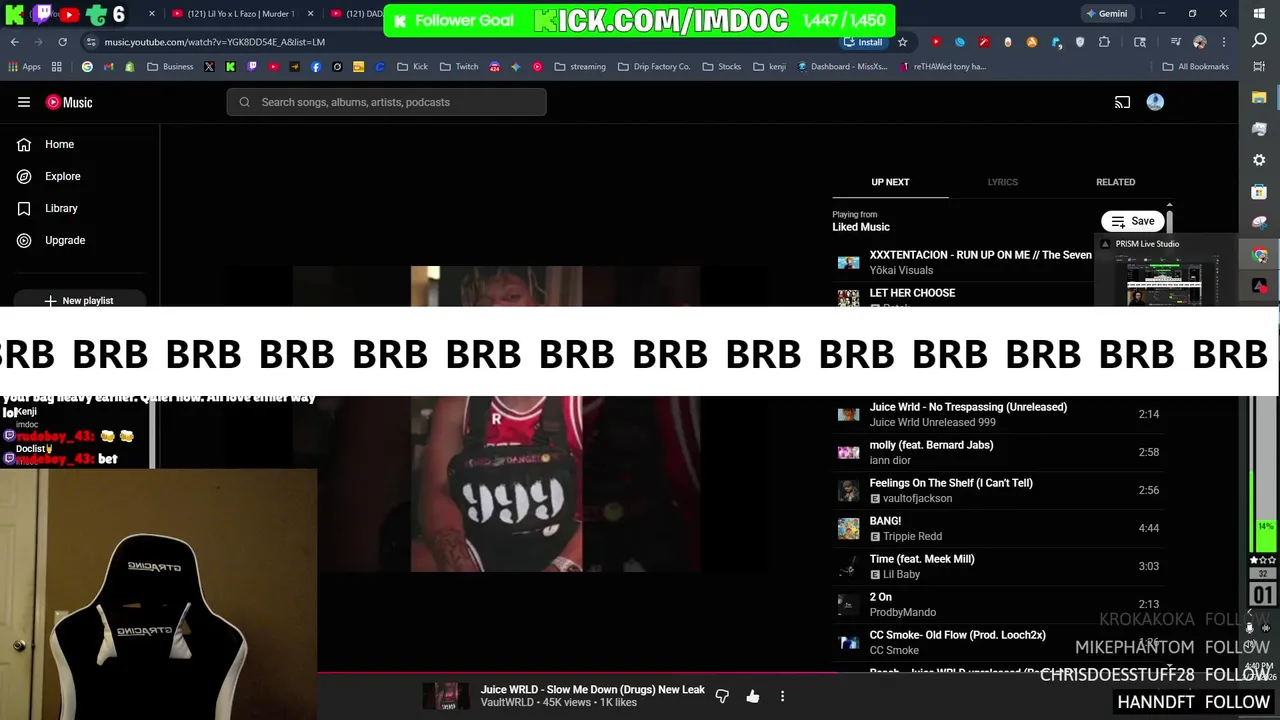Screen dimensions: 1280x720
Task: Open the Chrome three-dot menu
Action: [1223, 42]
